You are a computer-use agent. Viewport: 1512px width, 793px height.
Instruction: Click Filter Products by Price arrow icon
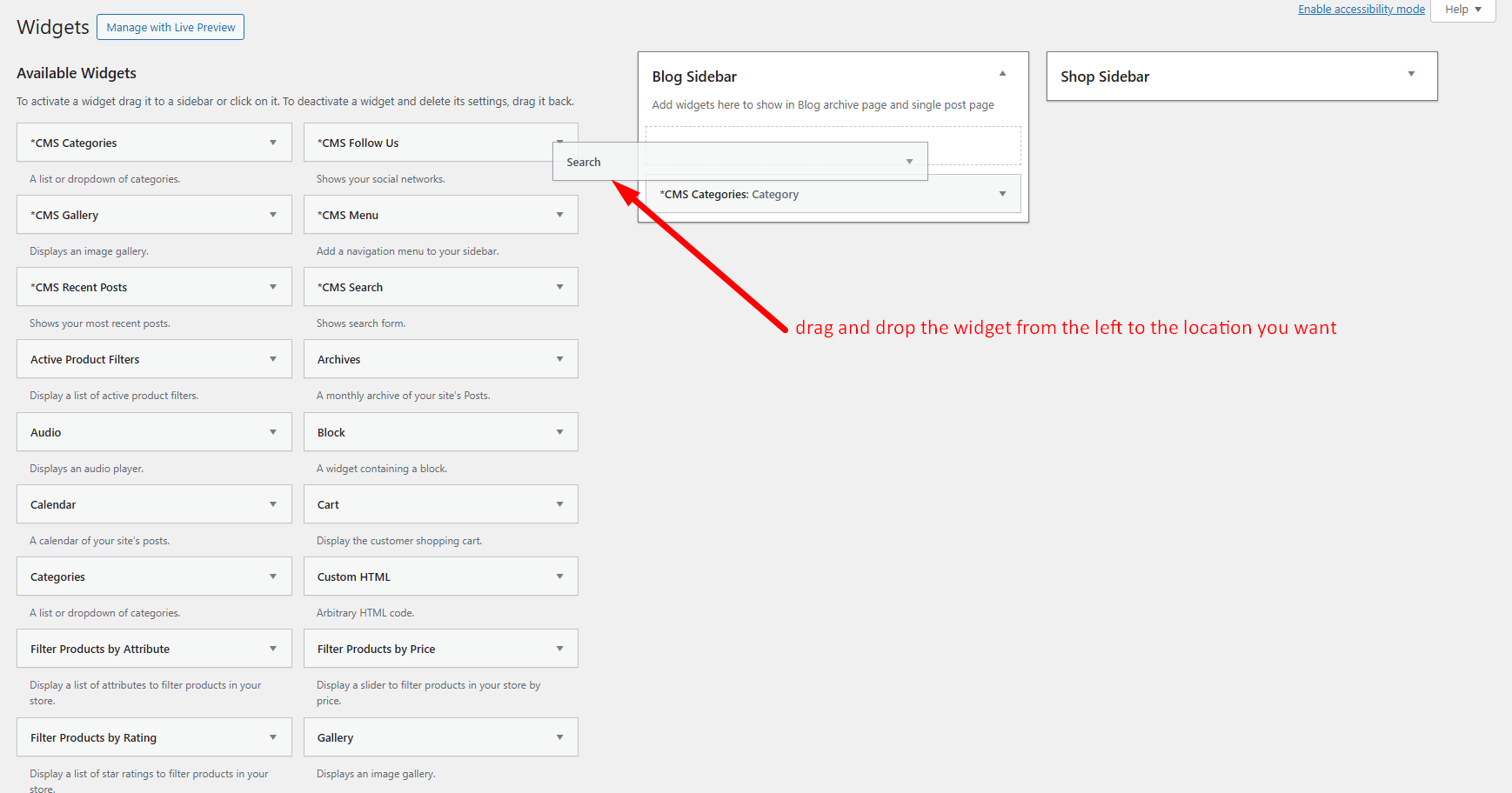pyautogui.click(x=560, y=649)
